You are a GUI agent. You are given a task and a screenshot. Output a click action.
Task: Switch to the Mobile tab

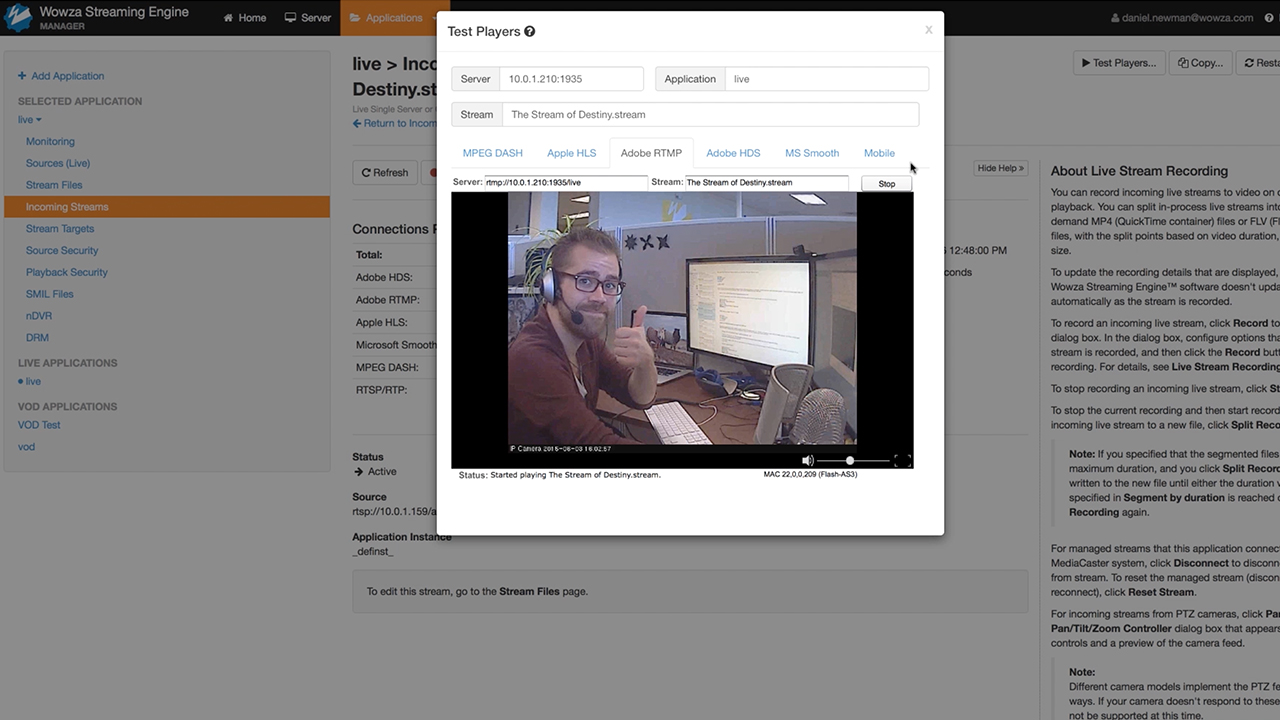[879, 153]
